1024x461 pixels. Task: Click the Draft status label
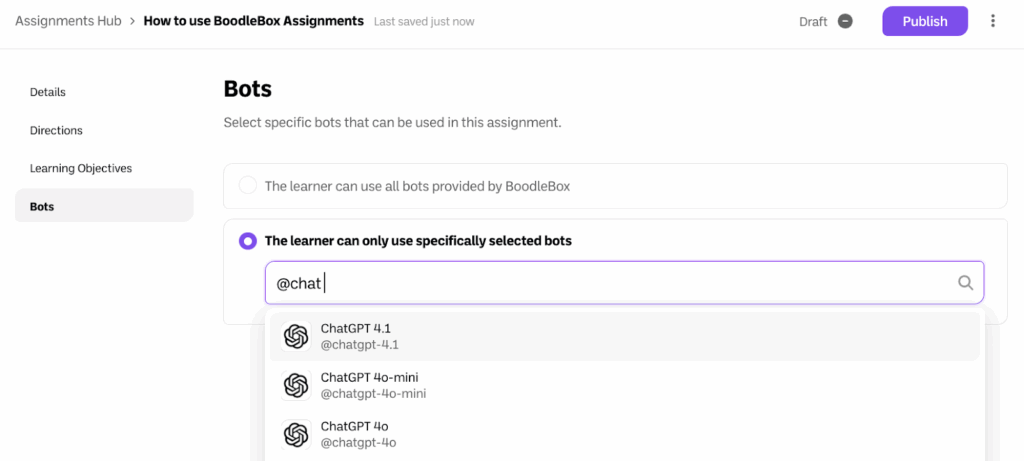pyautogui.click(x=813, y=22)
